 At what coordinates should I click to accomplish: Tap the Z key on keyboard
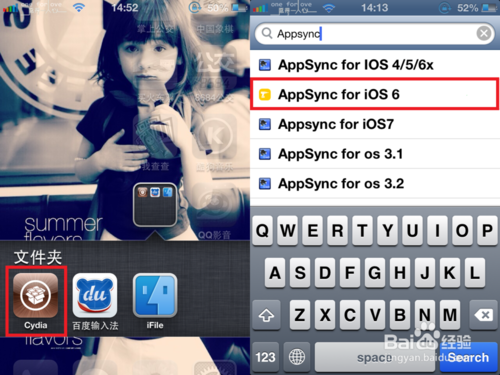pos(300,315)
